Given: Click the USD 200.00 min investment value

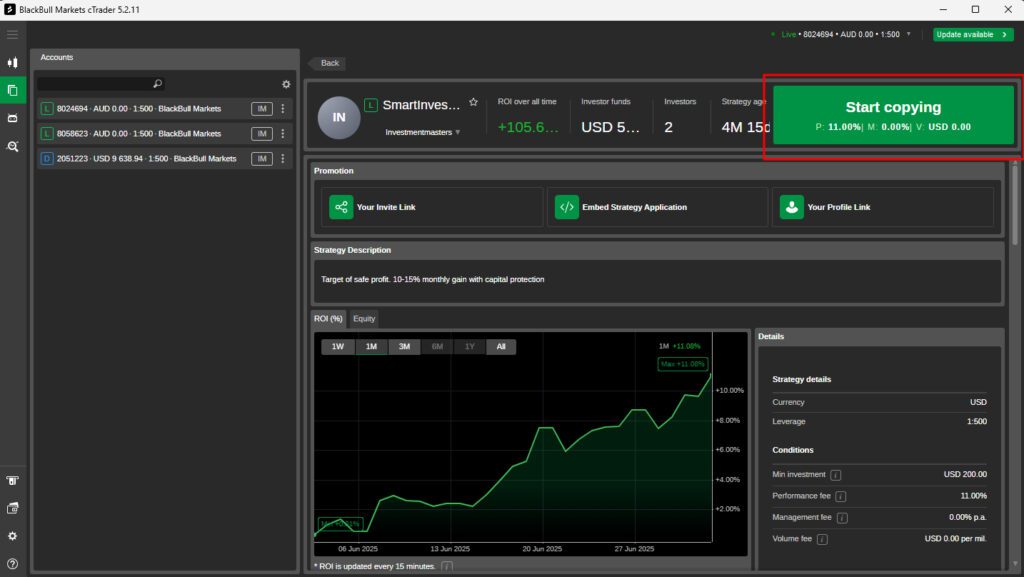Looking at the screenshot, I should pos(965,475).
